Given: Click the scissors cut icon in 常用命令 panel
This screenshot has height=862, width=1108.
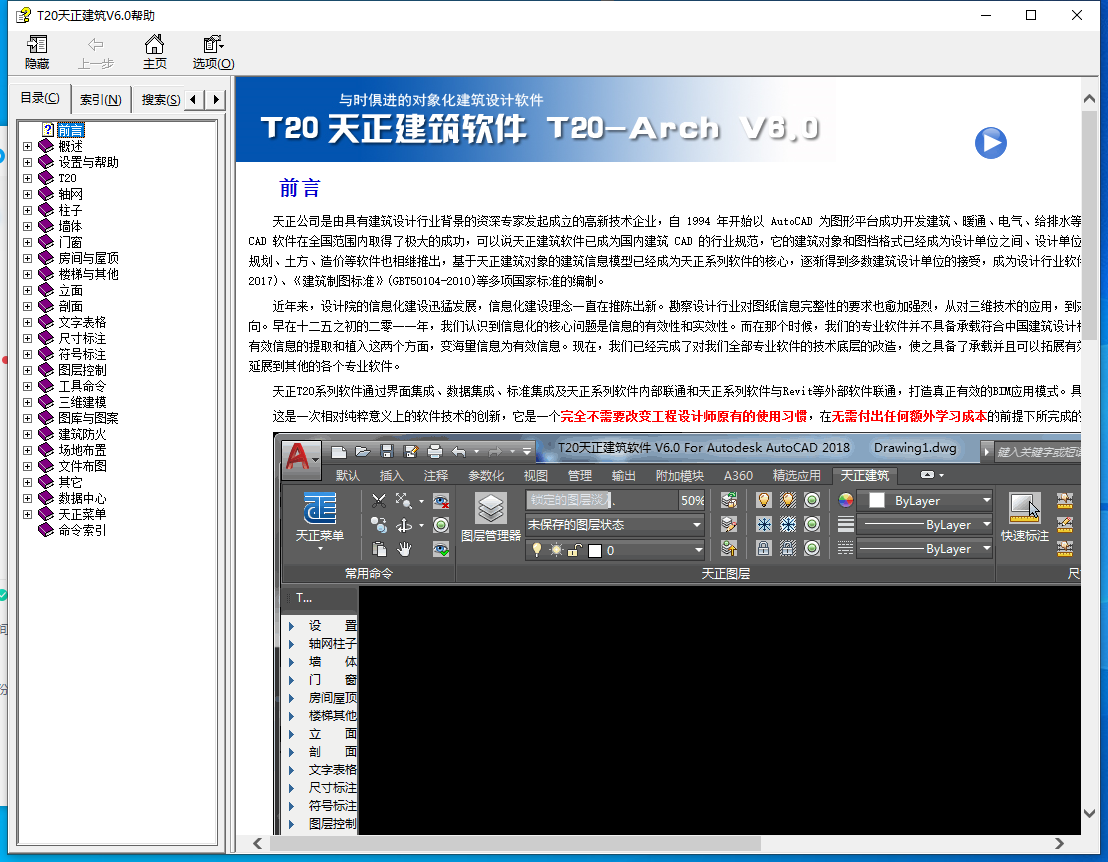Looking at the screenshot, I should pos(377,500).
